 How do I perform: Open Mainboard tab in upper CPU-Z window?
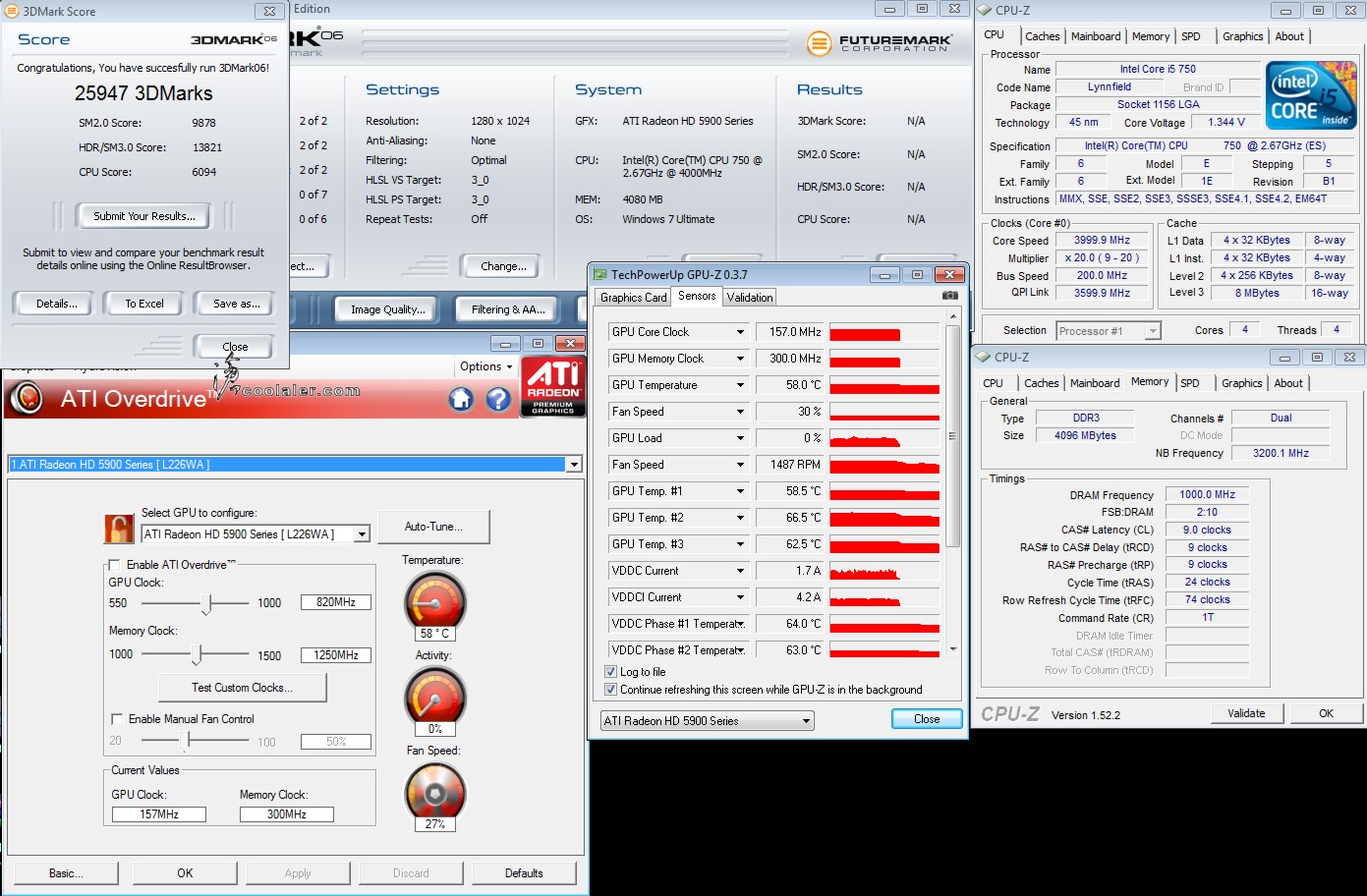coord(1096,36)
